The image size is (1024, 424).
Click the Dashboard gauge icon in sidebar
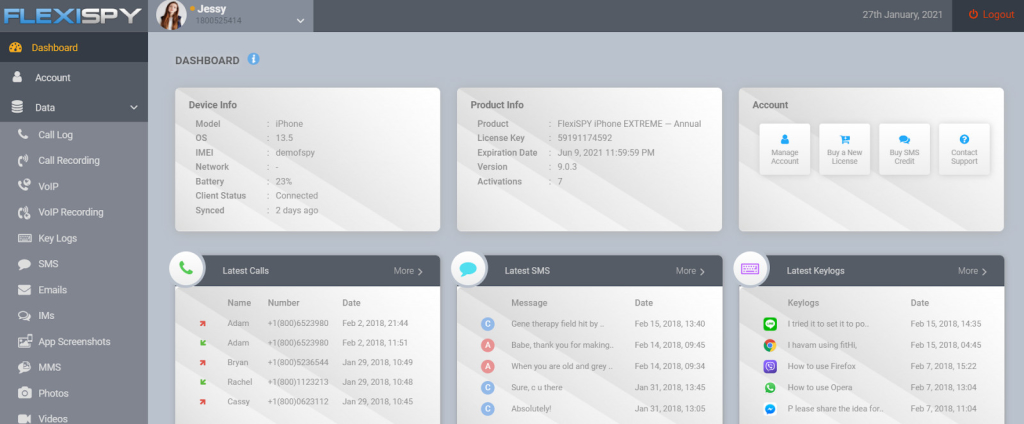point(15,48)
